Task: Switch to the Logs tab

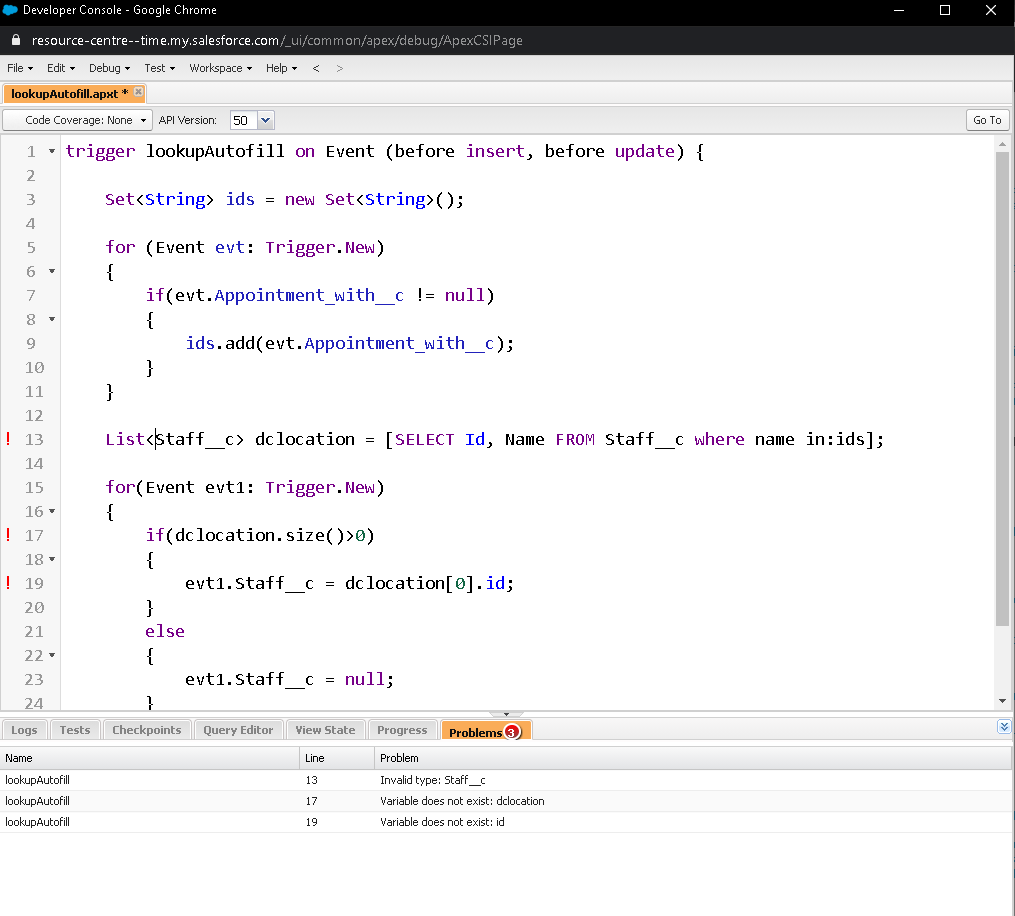Action: click(24, 730)
